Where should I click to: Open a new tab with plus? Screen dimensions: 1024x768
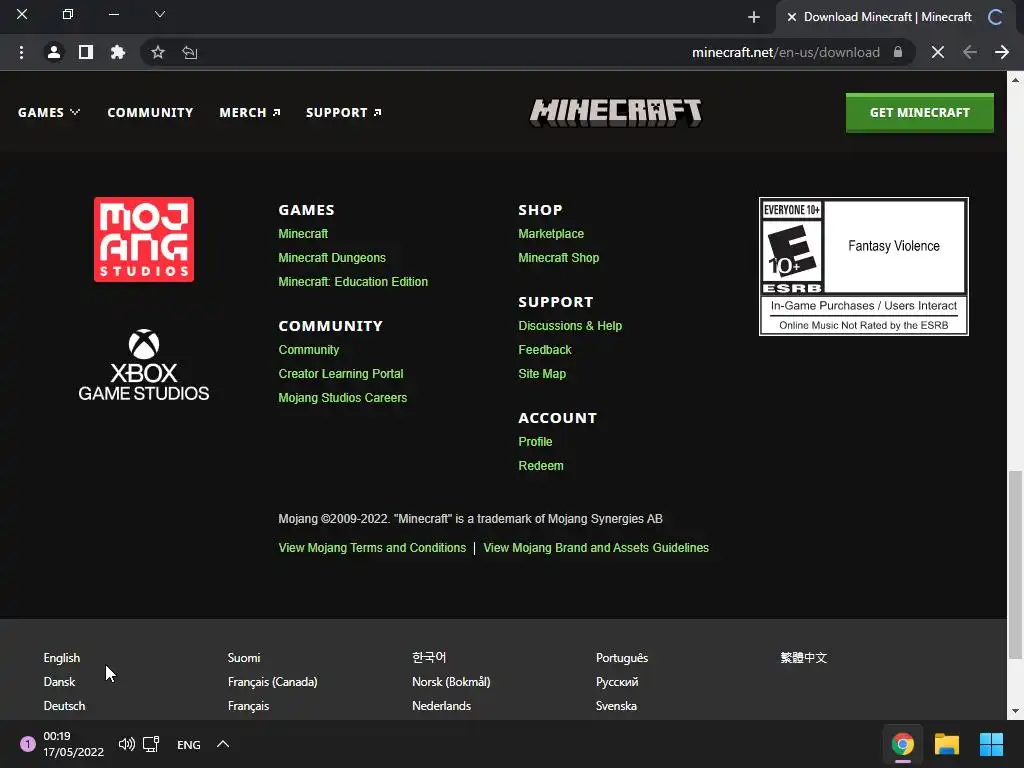pos(754,17)
